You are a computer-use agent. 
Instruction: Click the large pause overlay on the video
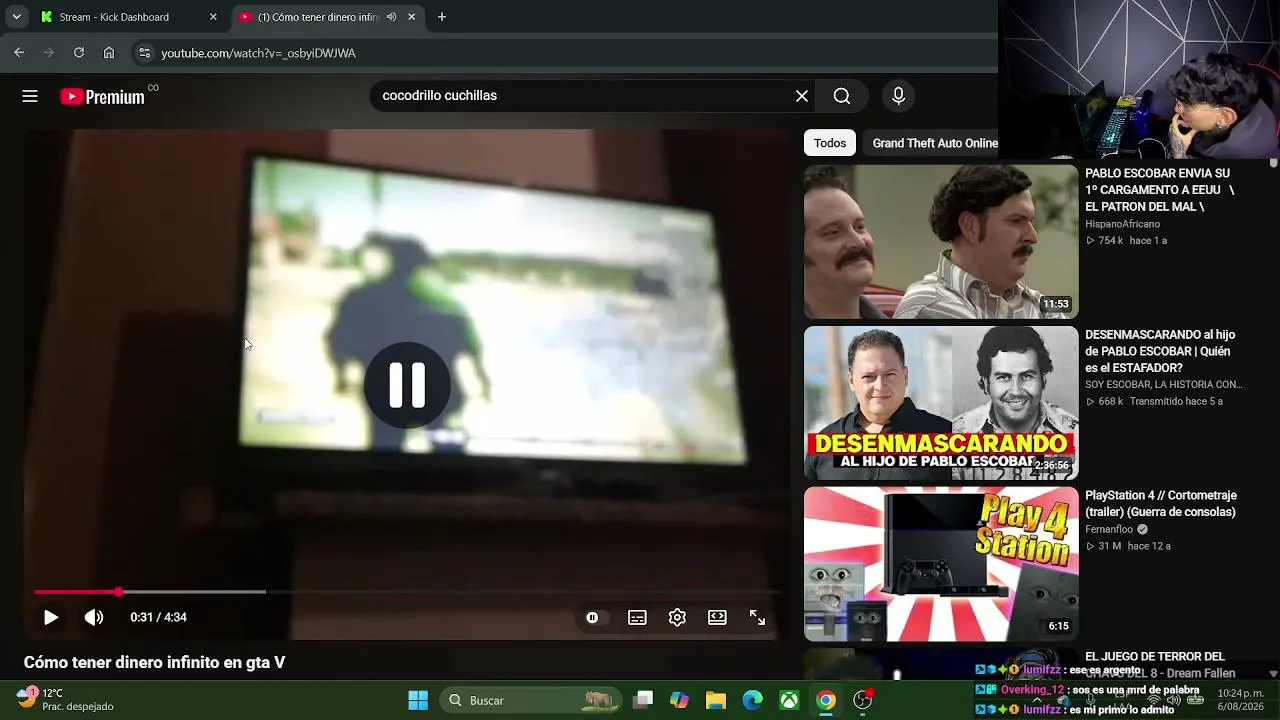407,385
